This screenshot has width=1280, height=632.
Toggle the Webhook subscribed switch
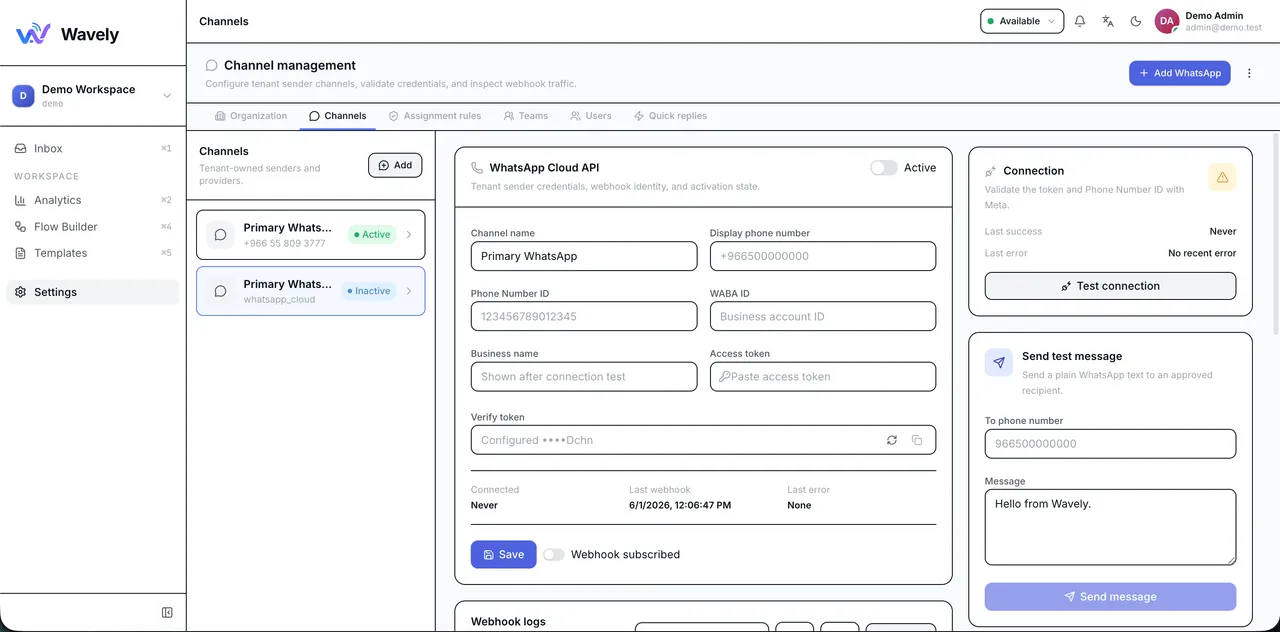tap(554, 554)
